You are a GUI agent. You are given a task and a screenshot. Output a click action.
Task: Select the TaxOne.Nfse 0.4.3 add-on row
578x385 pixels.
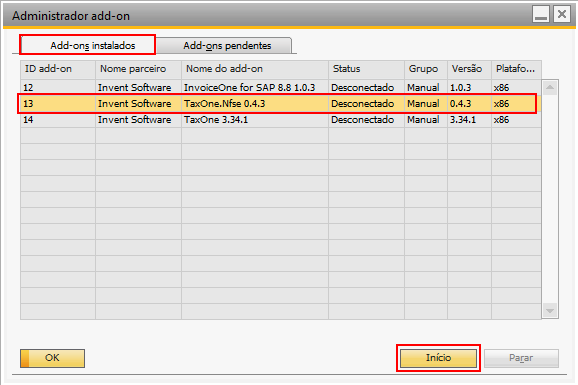(281, 104)
